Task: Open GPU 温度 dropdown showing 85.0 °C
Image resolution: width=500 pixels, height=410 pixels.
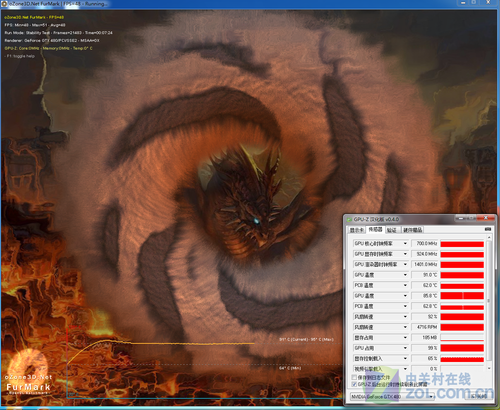Action: pos(405,296)
